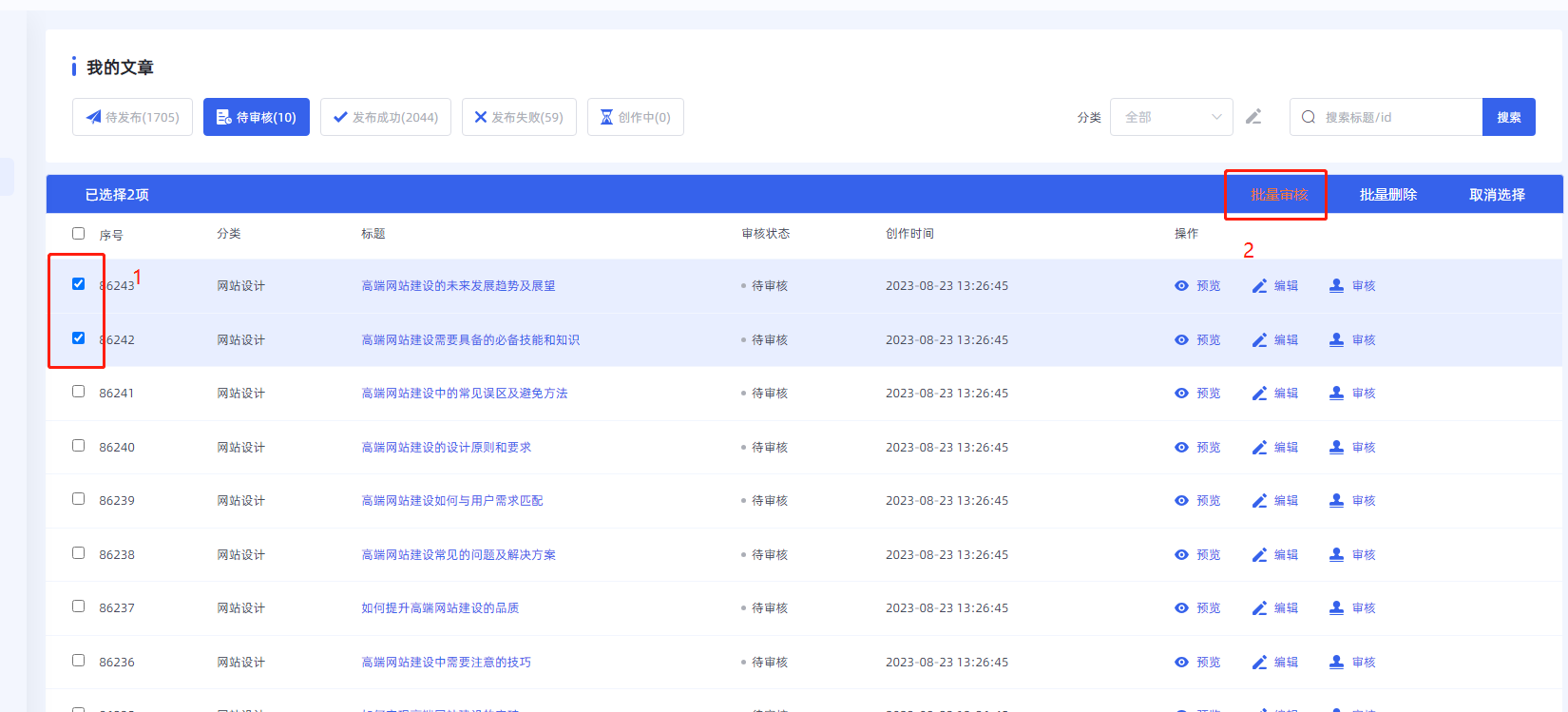
Task: Uncheck the checkbox for article 86242
Action: (x=78, y=338)
